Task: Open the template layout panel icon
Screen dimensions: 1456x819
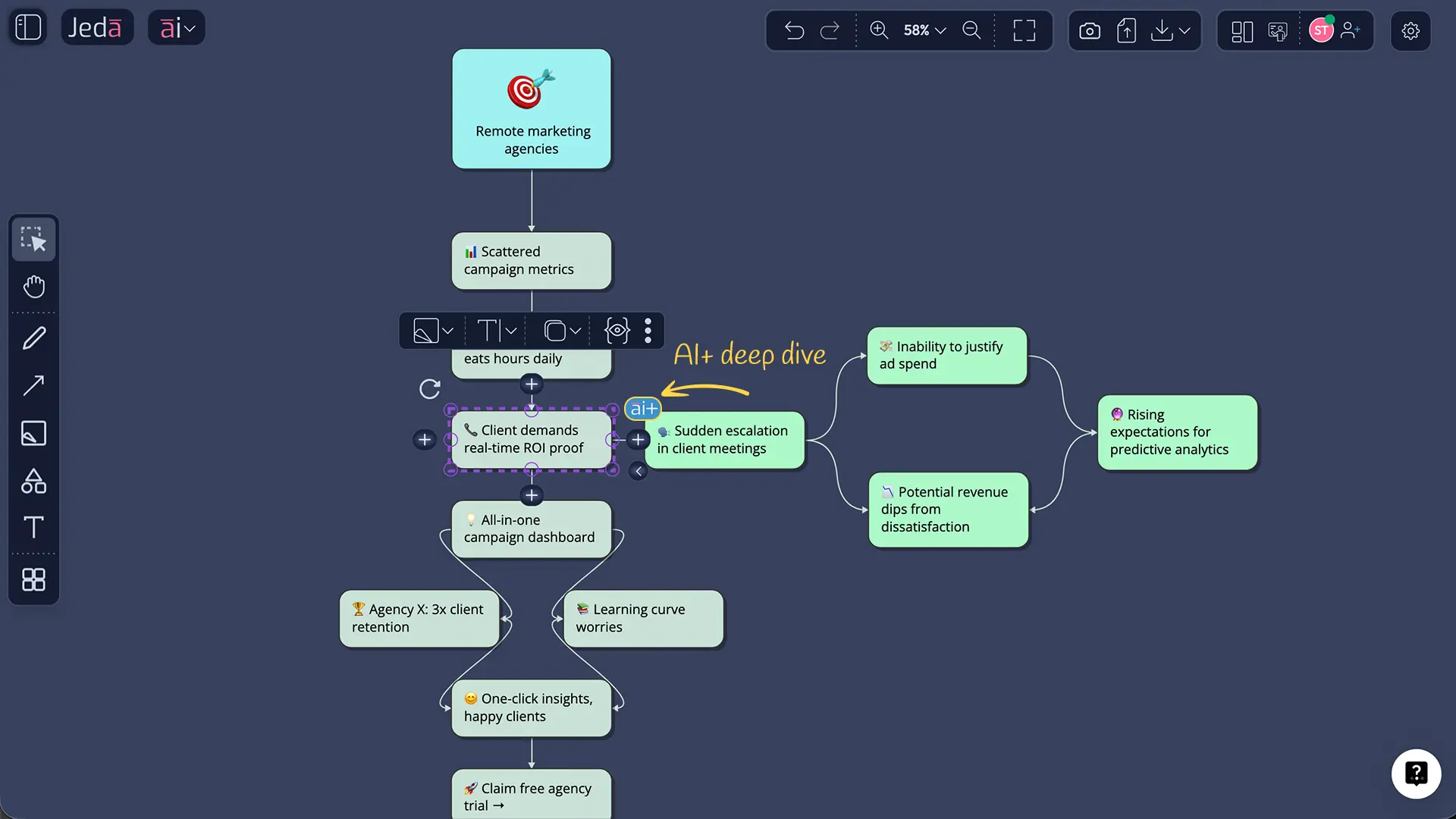Action: click(x=1242, y=31)
